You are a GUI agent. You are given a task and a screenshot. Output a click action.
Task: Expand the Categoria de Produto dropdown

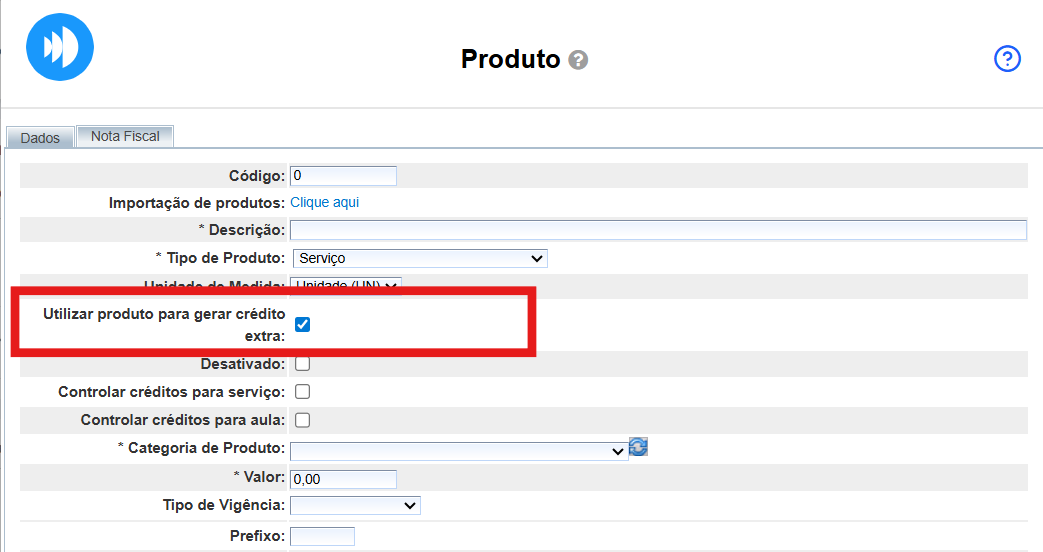pos(458,450)
